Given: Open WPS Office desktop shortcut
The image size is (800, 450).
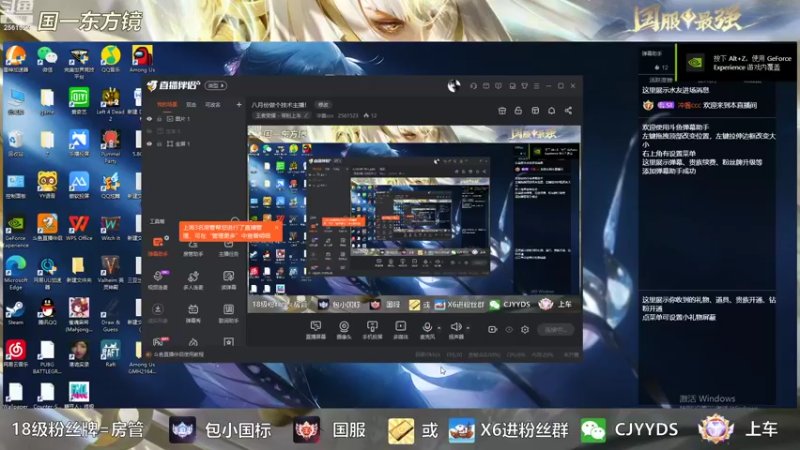Looking at the screenshot, I should pyautogui.click(x=79, y=228).
